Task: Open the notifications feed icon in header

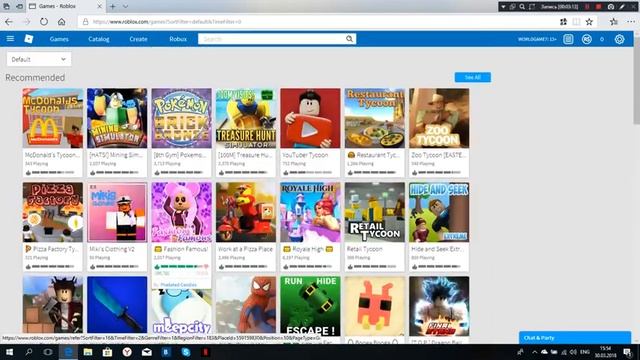Action: (568, 39)
